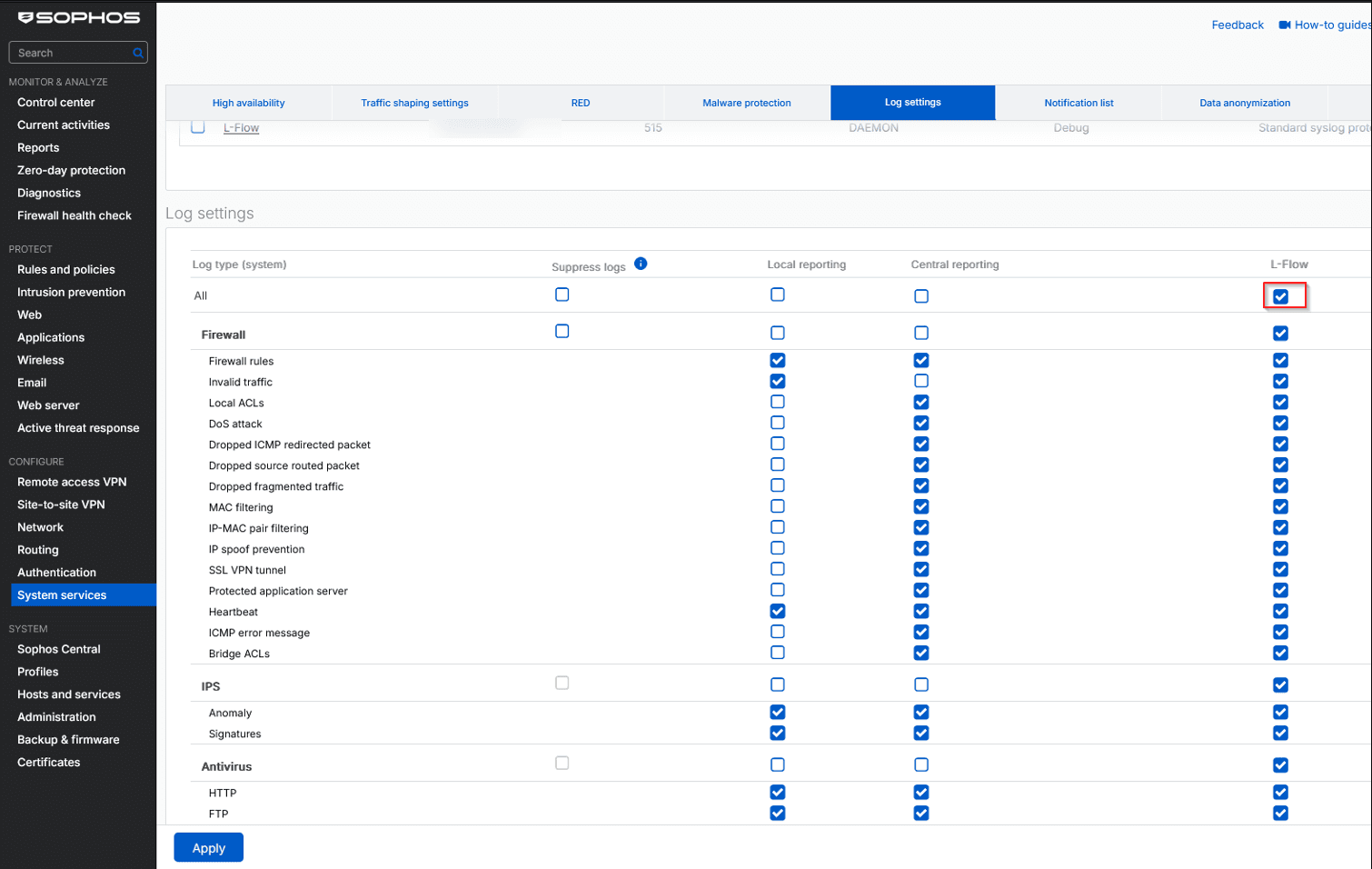This screenshot has width=1372, height=869.
Task: Open the L-Flow syslog server link
Action: click(241, 128)
